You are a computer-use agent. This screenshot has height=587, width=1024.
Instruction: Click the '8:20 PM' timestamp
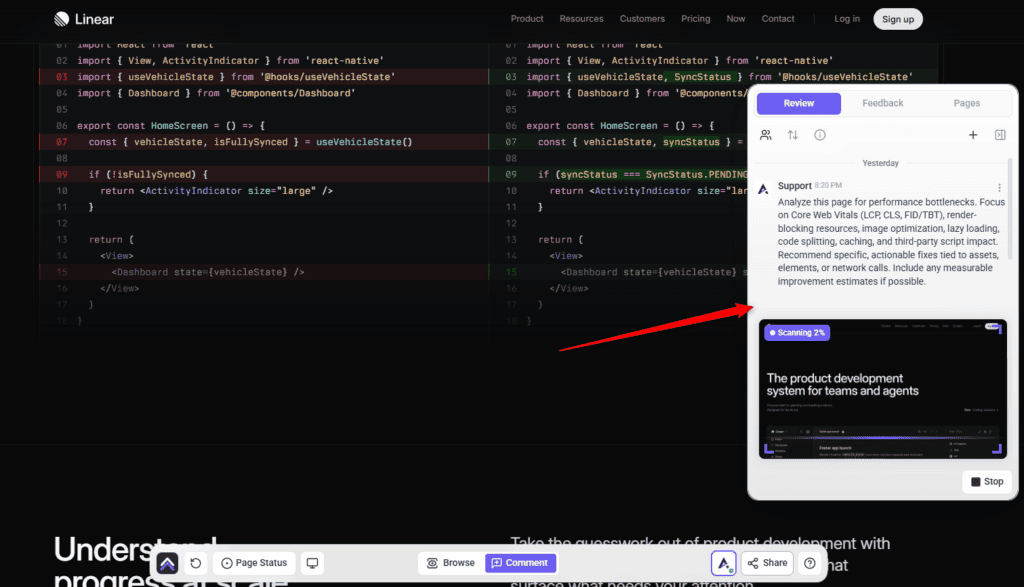pos(828,185)
